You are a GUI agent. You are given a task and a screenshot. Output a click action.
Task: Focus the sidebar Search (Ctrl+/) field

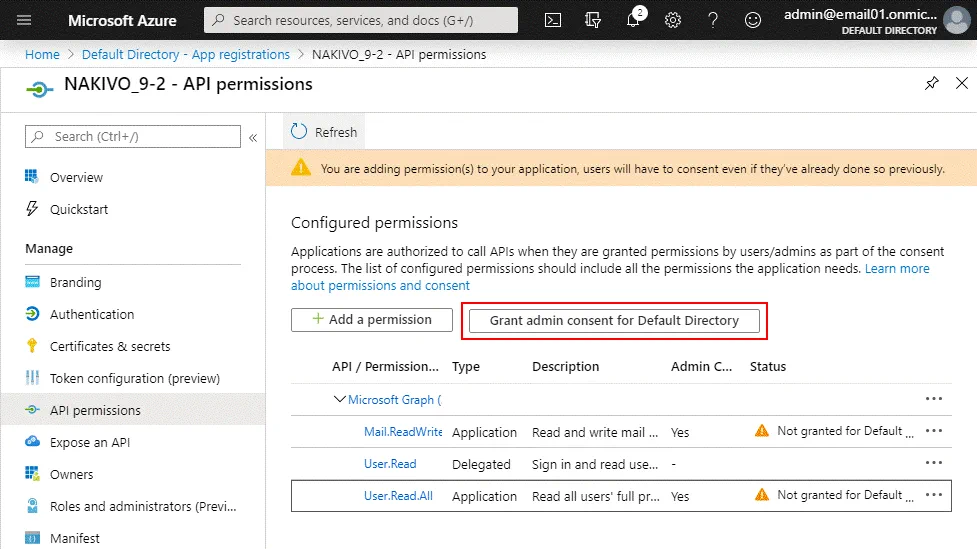[x=133, y=136]
